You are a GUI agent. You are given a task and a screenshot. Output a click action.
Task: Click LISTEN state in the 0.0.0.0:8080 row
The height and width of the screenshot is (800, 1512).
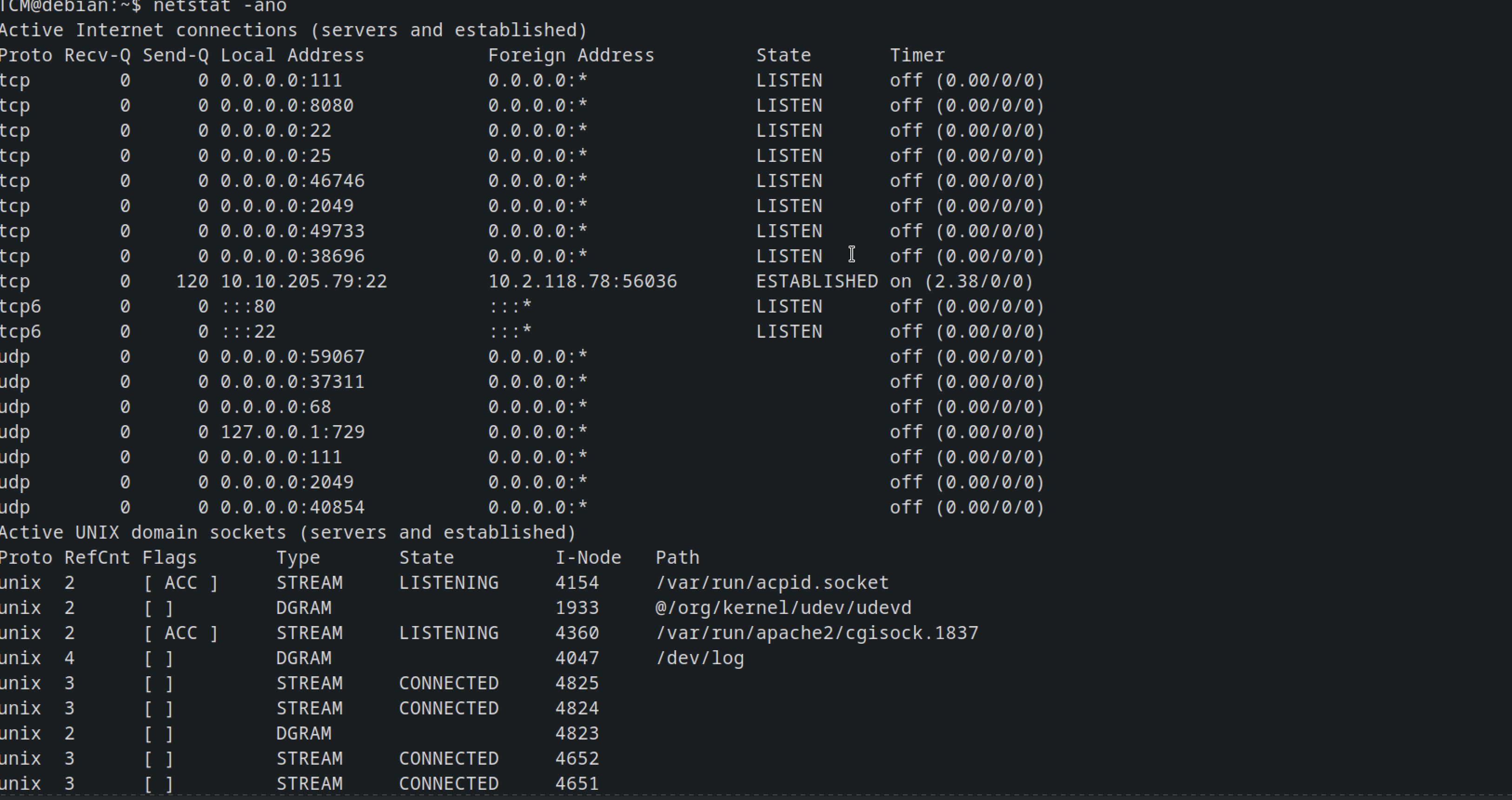789,106
